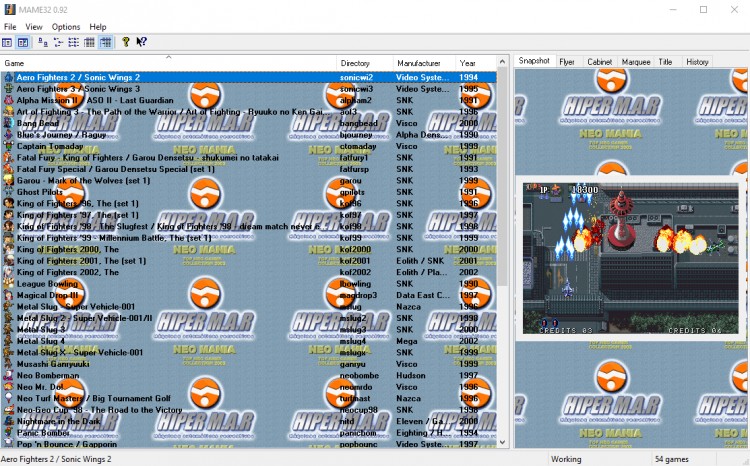Select Panic Bomber row

249,433
